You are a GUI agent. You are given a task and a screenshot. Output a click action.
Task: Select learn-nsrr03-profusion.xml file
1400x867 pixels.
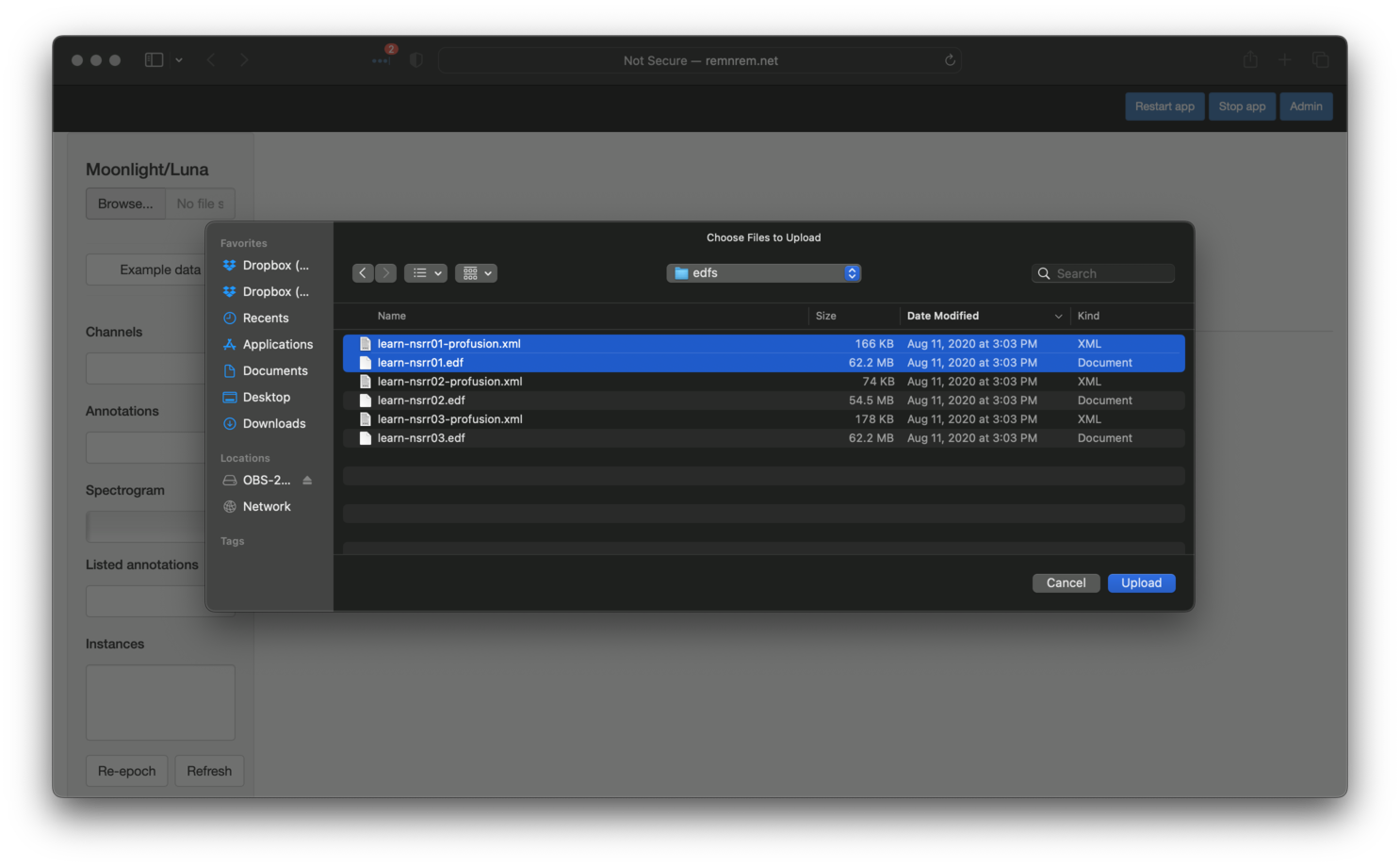pos(449,419)
